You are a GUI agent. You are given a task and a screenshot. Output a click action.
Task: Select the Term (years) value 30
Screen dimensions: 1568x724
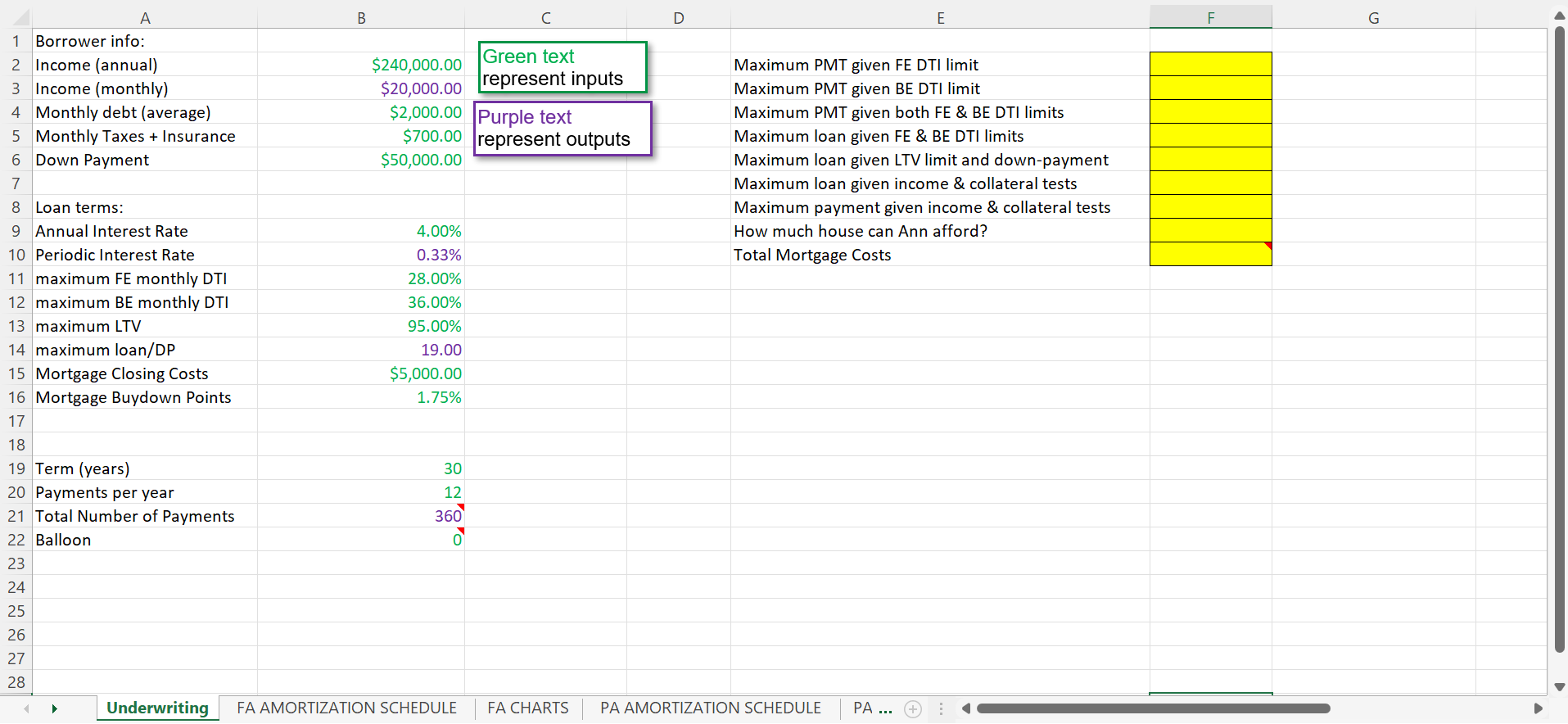click(x=361, y=468)
